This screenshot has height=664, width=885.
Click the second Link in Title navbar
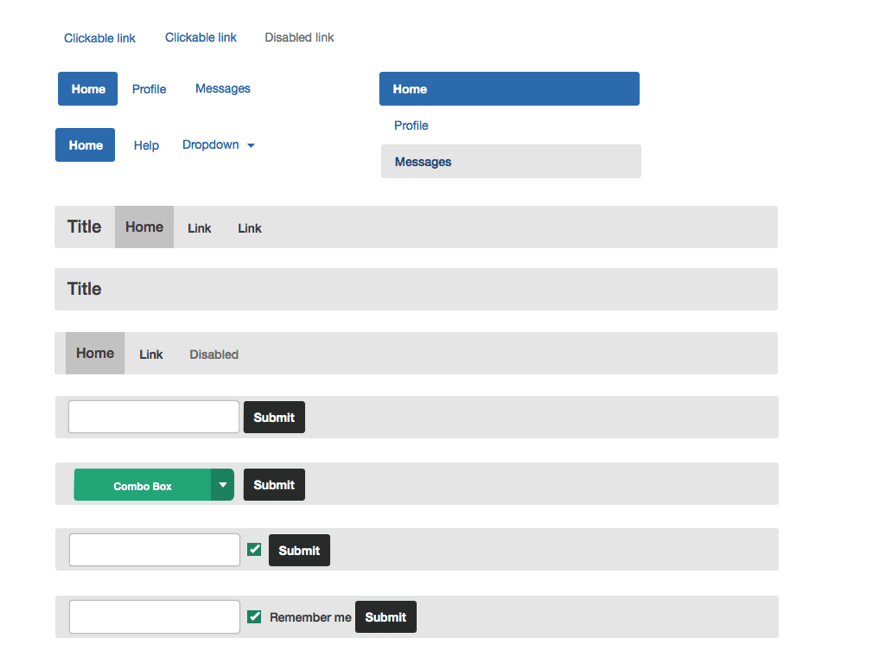pyautogui.click(x=249, y=228)
